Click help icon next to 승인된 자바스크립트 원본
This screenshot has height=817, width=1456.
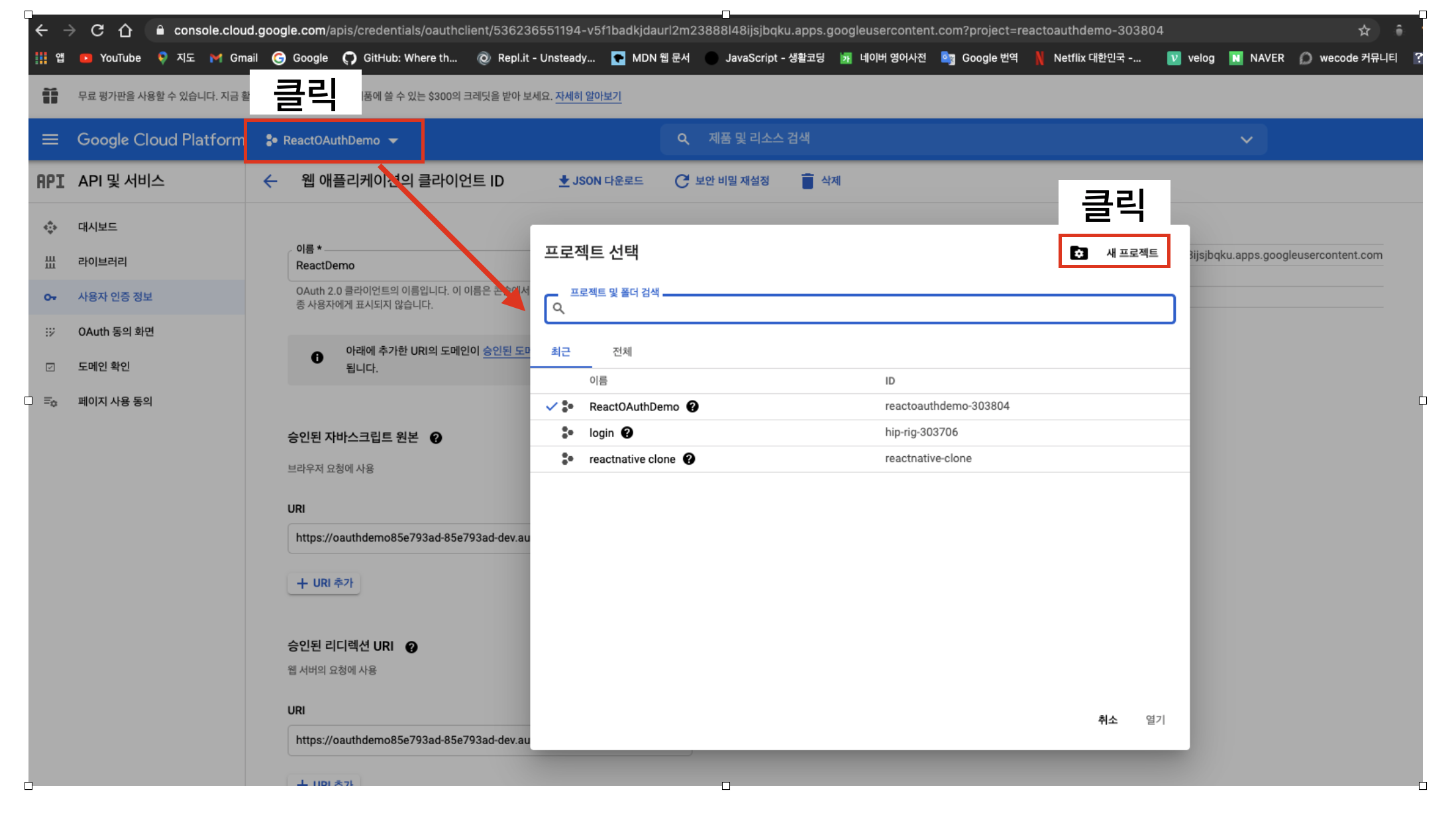(436, 438)
